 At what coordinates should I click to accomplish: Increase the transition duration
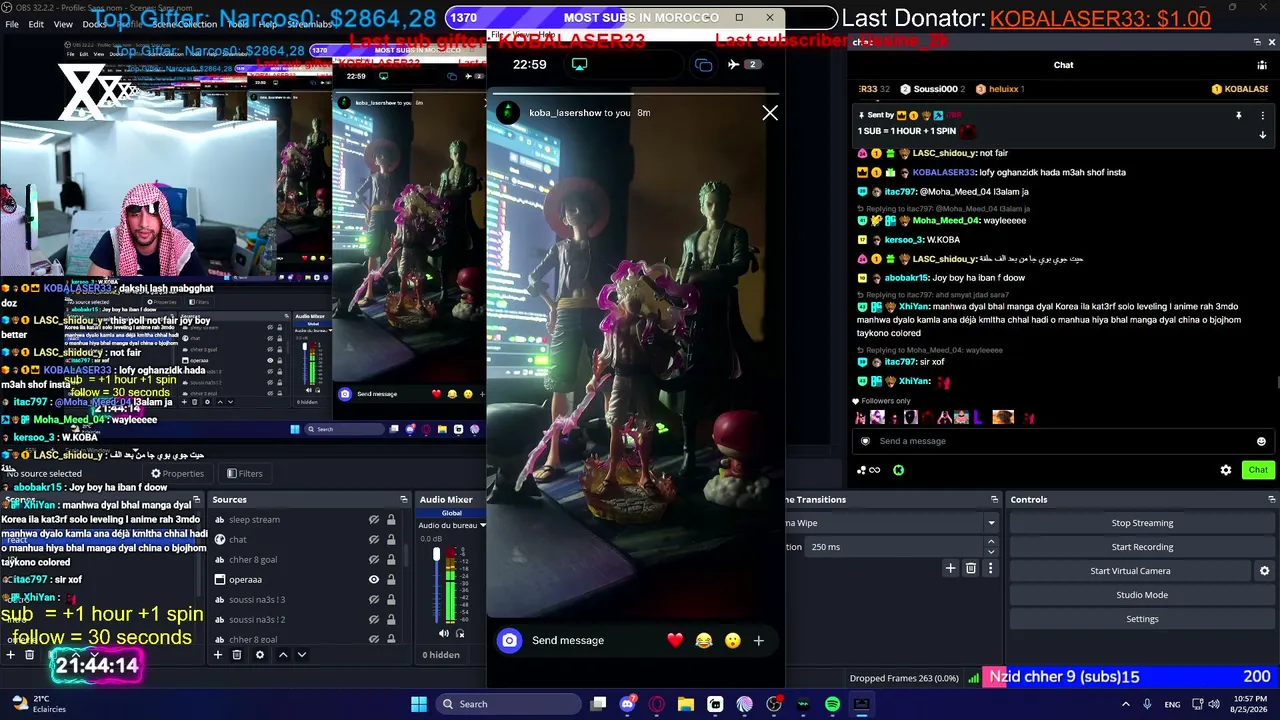pyautogui.click(x=991, y=542)
